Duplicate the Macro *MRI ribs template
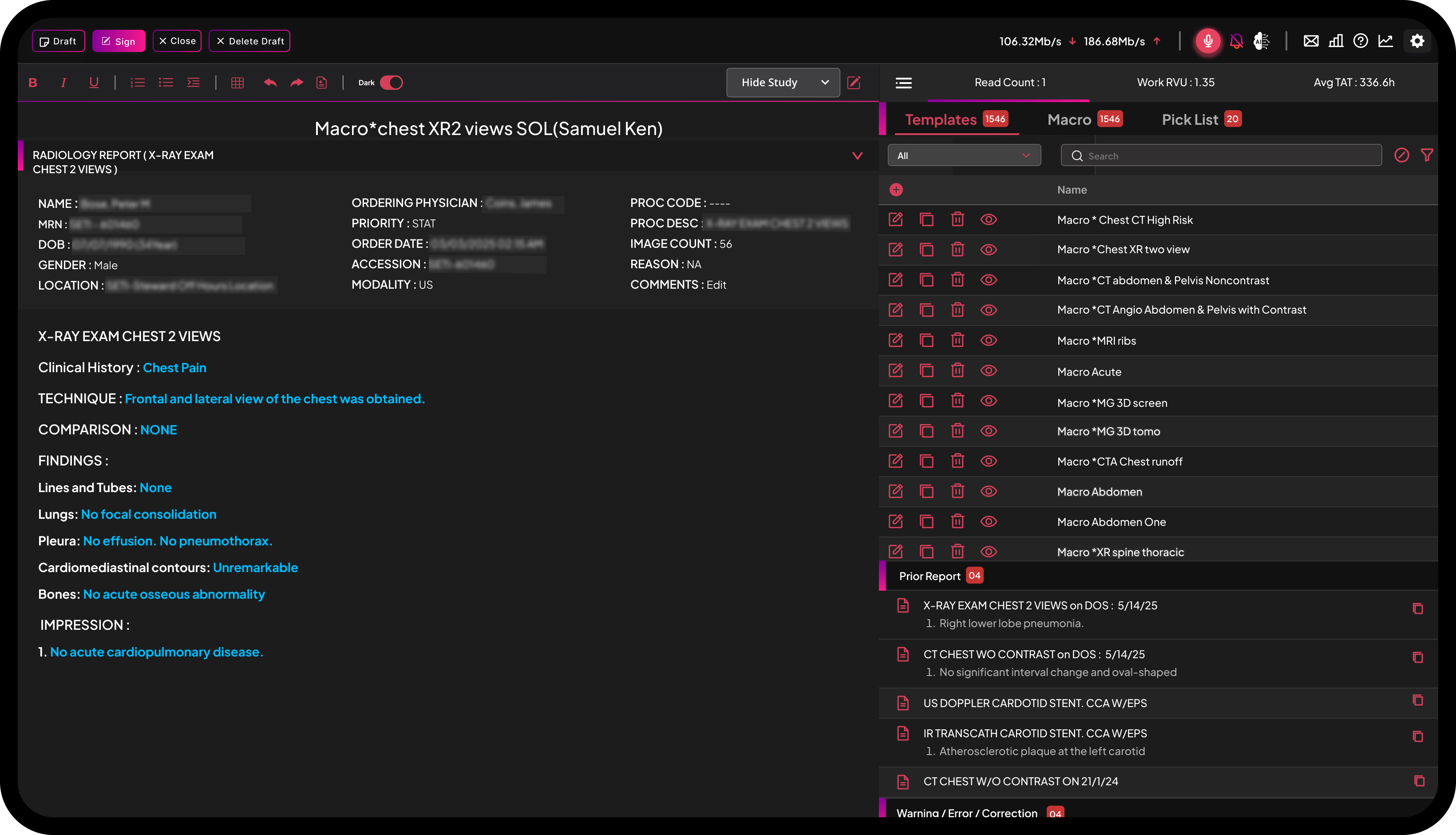This screenshot has width=1456, height=835. [926, 340]
